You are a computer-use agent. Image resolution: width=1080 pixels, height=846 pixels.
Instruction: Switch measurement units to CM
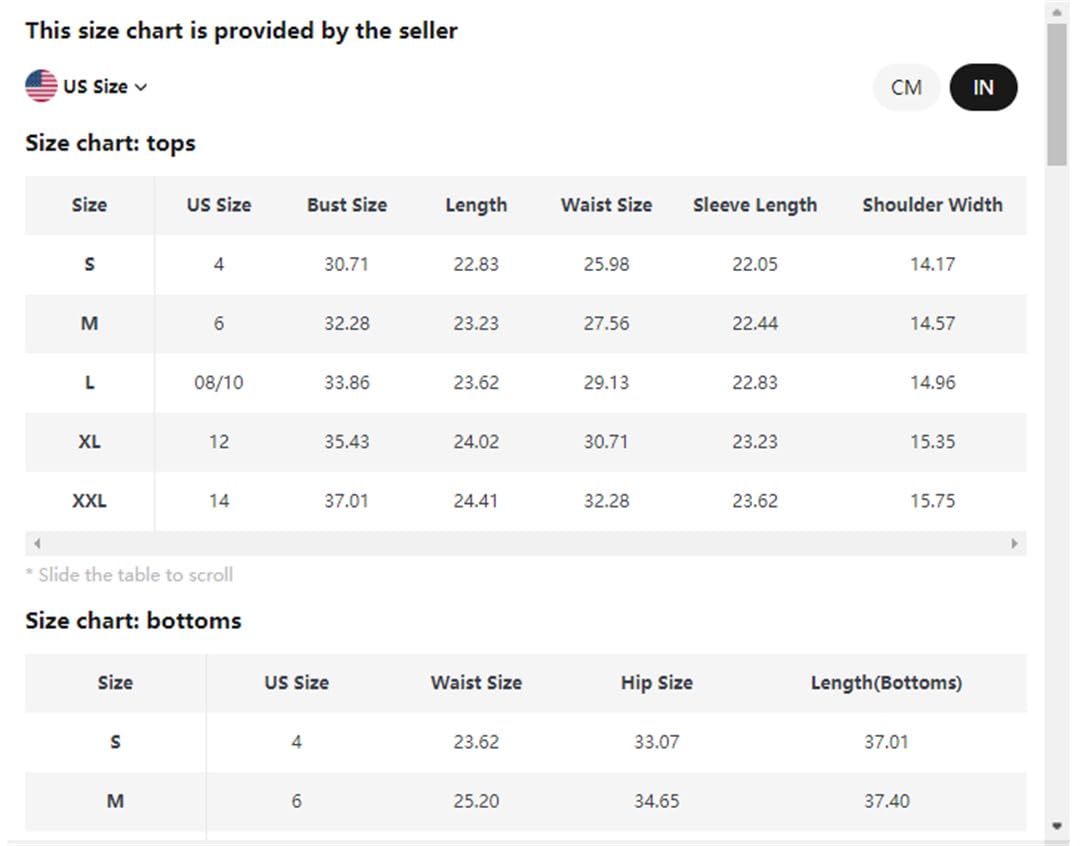point(906,87)
